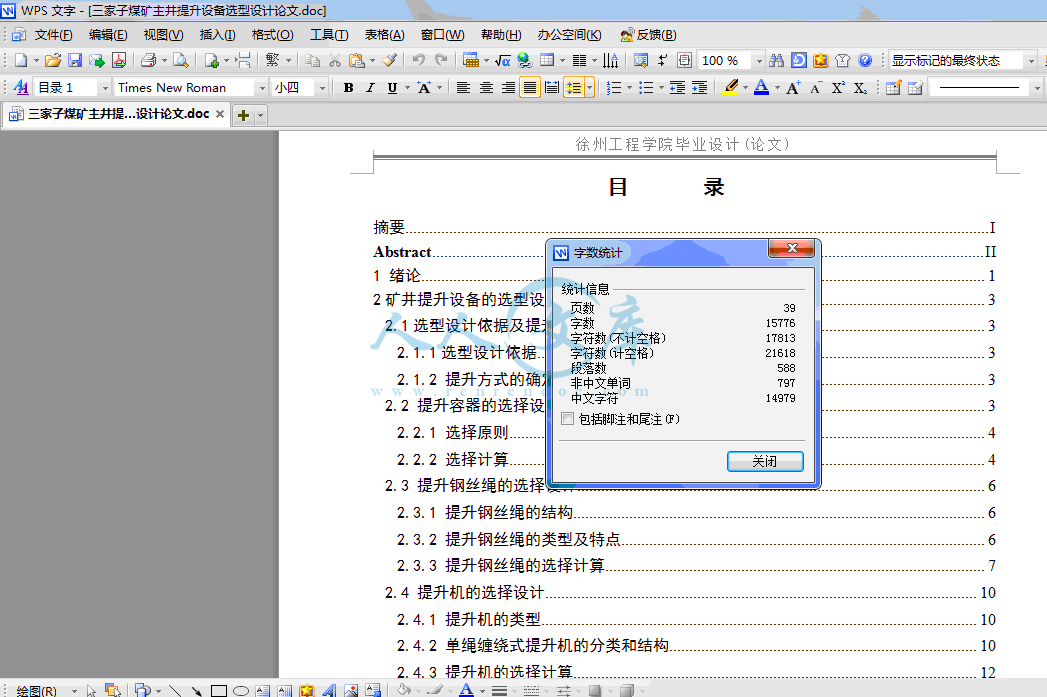This screenshot has width=1047, height=697.
Task: Expand the highlight color dropdown arrow
Action: (x=745, y=87)
